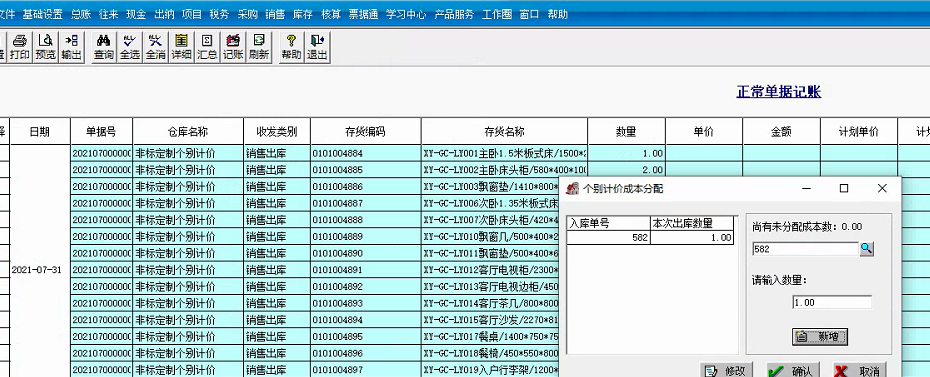
Task: Select row with 存货编码 0101004888
Action: pyautogui.click(x=366, y=220)
